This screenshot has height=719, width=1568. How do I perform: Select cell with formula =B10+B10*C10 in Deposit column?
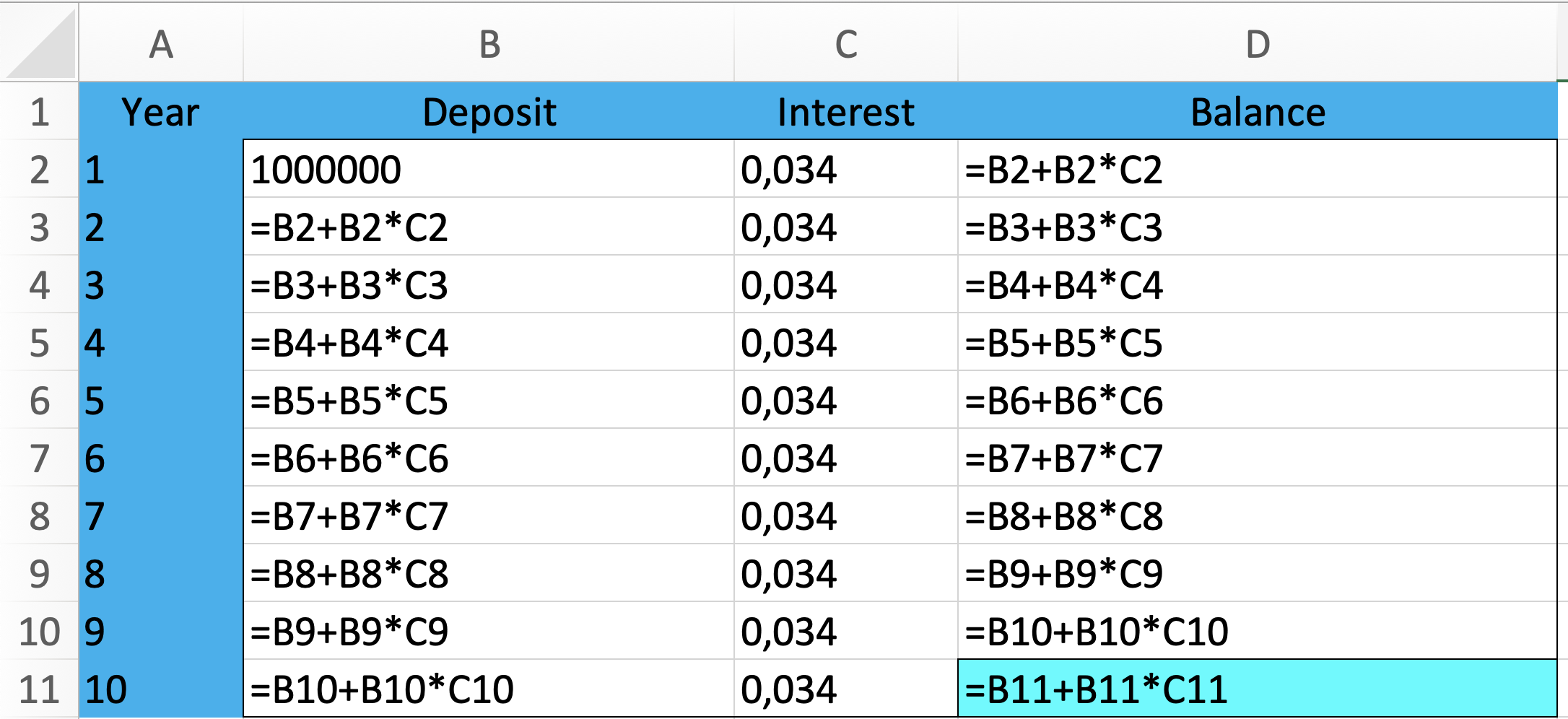coord(489,689)
